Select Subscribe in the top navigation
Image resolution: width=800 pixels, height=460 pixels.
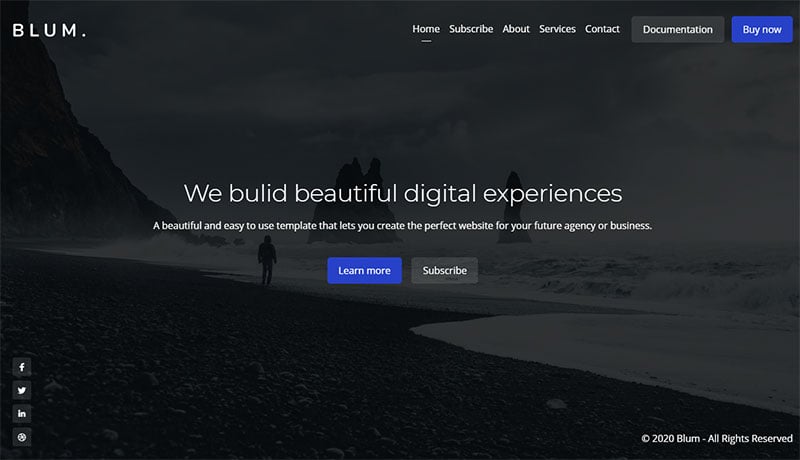[x=471, y=29]
